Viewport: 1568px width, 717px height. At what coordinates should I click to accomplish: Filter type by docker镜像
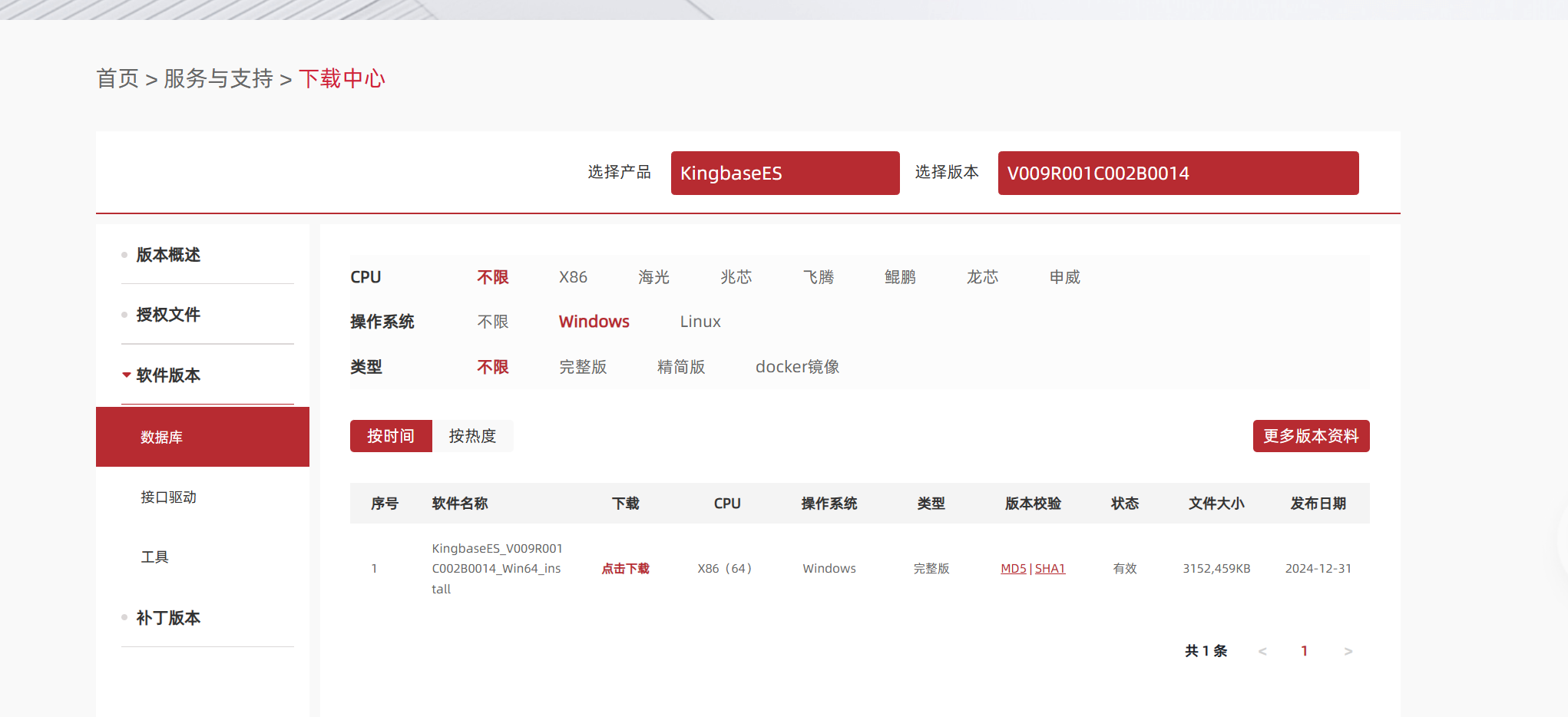click(x=797, y=367)
